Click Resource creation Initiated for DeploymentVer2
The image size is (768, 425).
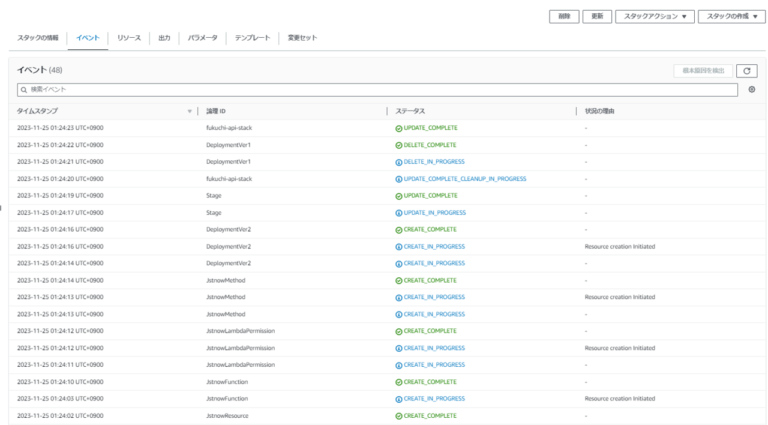(x=620, y=246)
